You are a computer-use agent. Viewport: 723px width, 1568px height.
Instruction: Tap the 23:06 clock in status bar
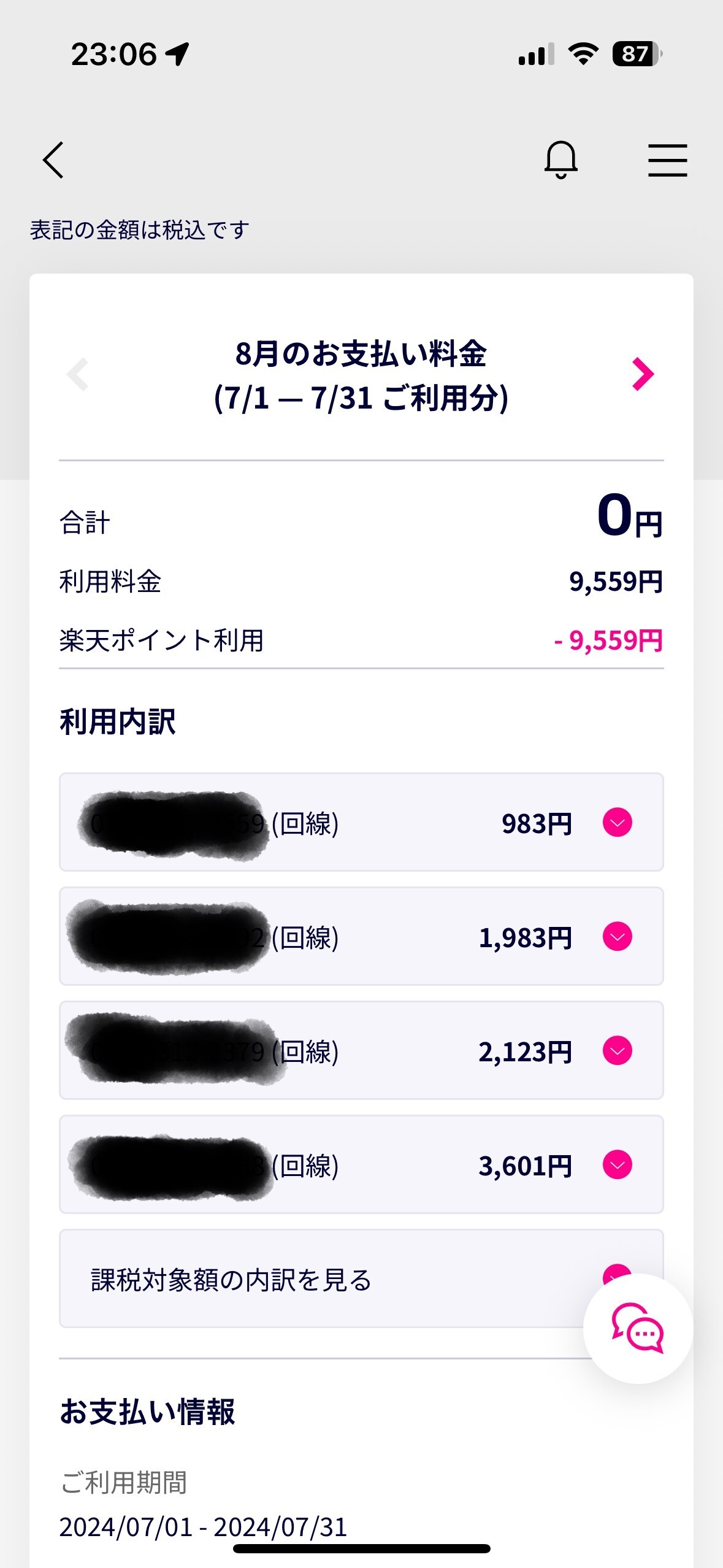tap(114, 54)
